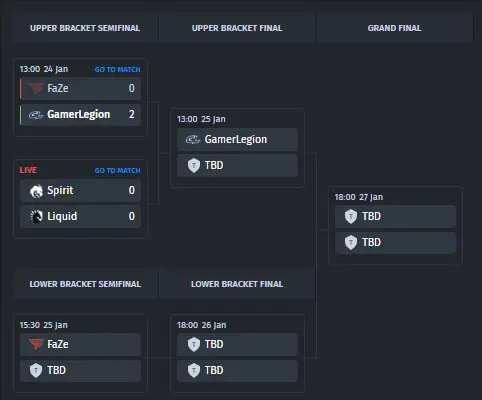Click top TBD shield in grand final

point(351,216)
